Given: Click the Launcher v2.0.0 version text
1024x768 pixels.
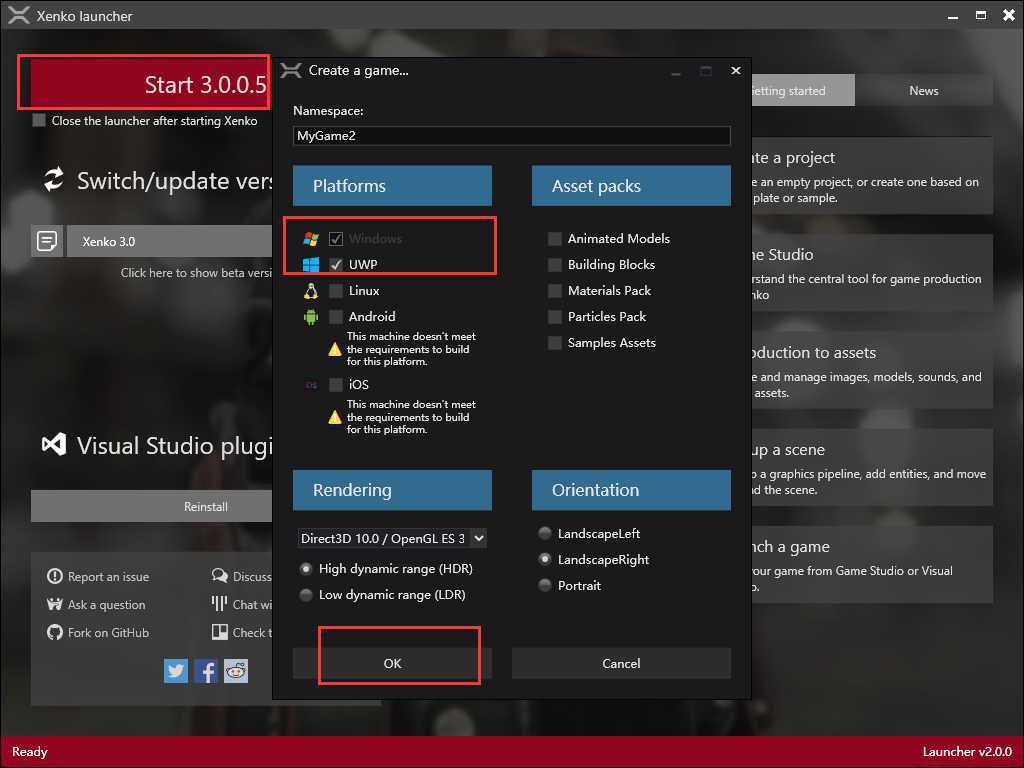Looking at the screenshot, I should [x=967, y=752].
